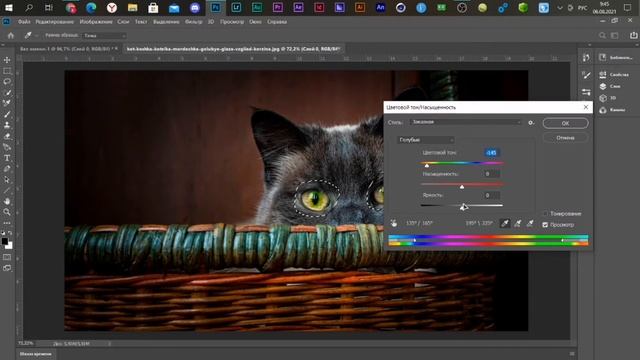The width and height of the screenshot is (640, 360).
Task: Select the Hand tool in toolbar
Action: (x=7, y=202)
